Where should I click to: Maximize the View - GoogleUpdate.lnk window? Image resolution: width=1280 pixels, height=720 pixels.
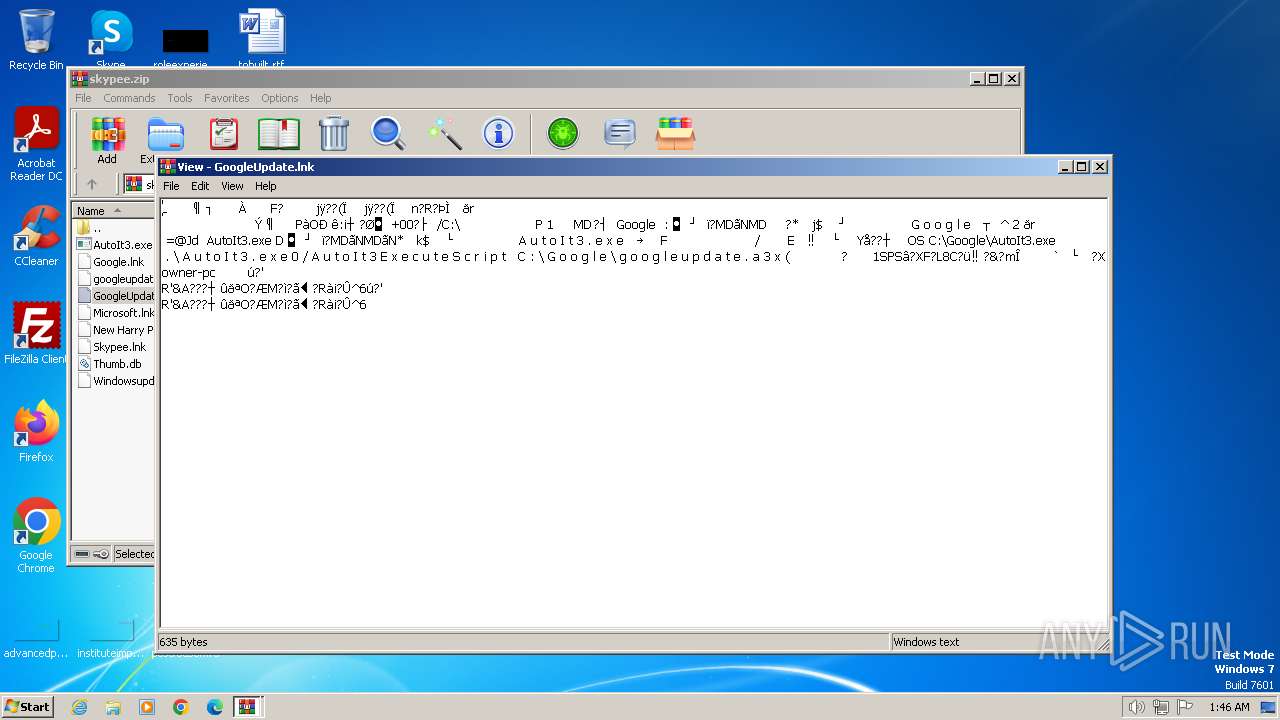tap(1082, 167)
